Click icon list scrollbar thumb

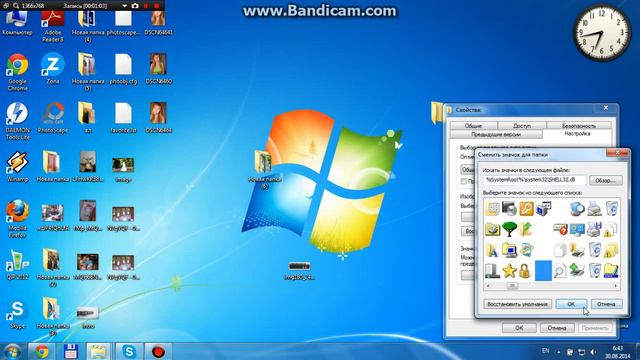pos(512,286)
